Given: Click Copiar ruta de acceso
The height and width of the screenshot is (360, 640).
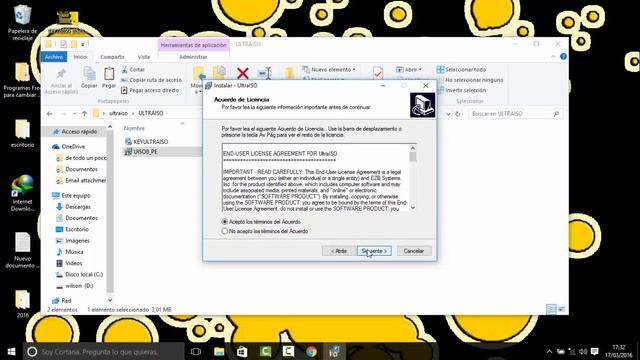Looking at the screenshot, I should click(151, 80).
